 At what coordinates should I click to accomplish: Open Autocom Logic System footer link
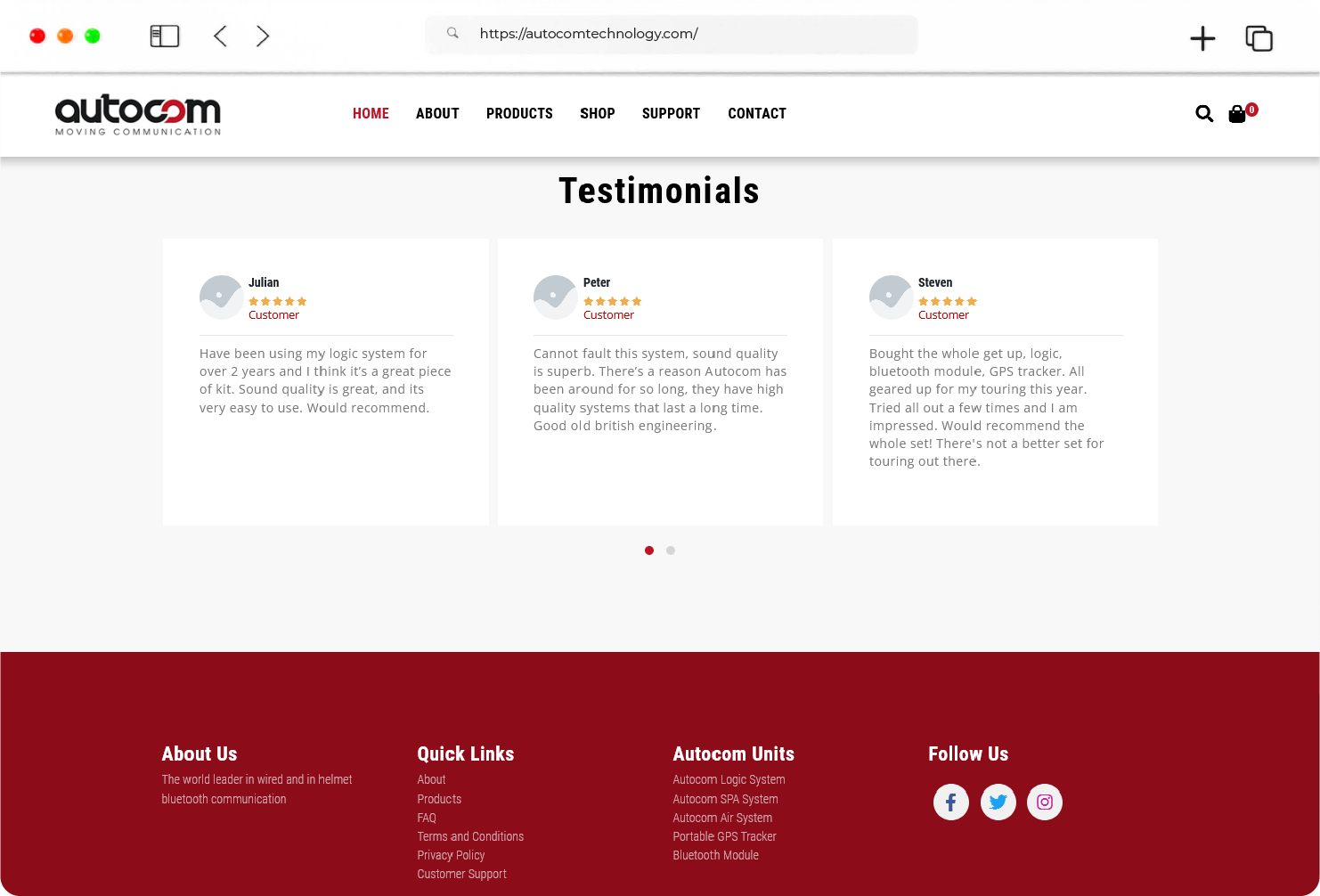(729, 779)
